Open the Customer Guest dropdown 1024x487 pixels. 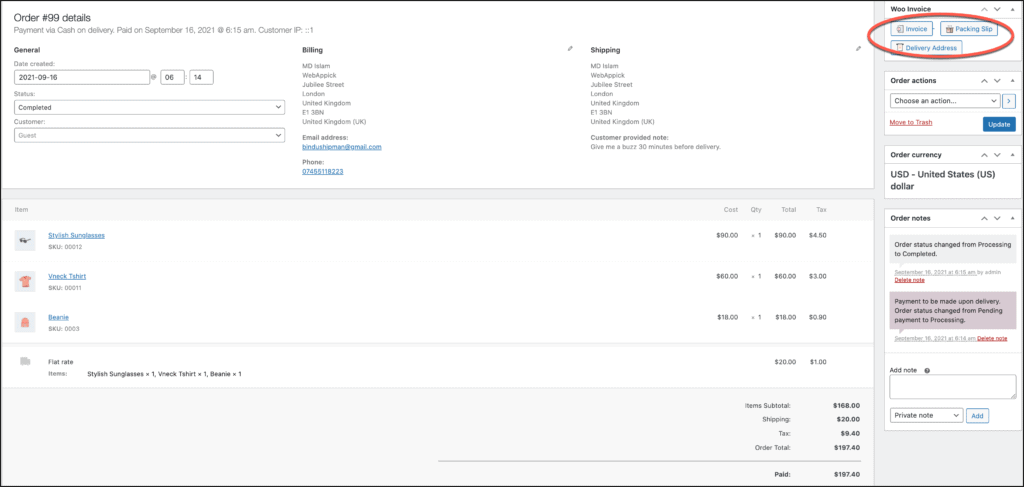coord(149,135)
